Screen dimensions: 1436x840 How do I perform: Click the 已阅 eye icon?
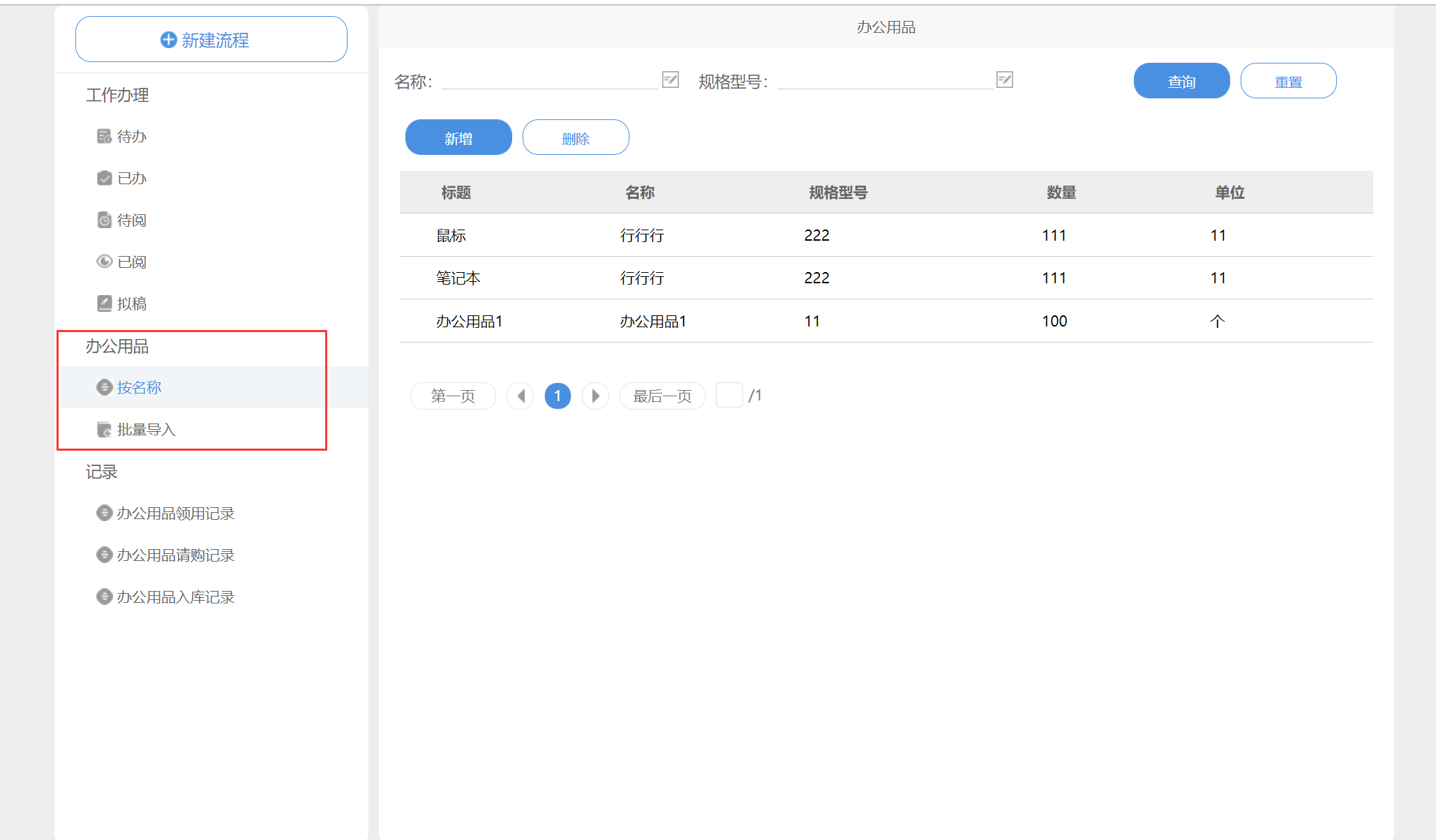pyautogui.click(x=104, y=262)
